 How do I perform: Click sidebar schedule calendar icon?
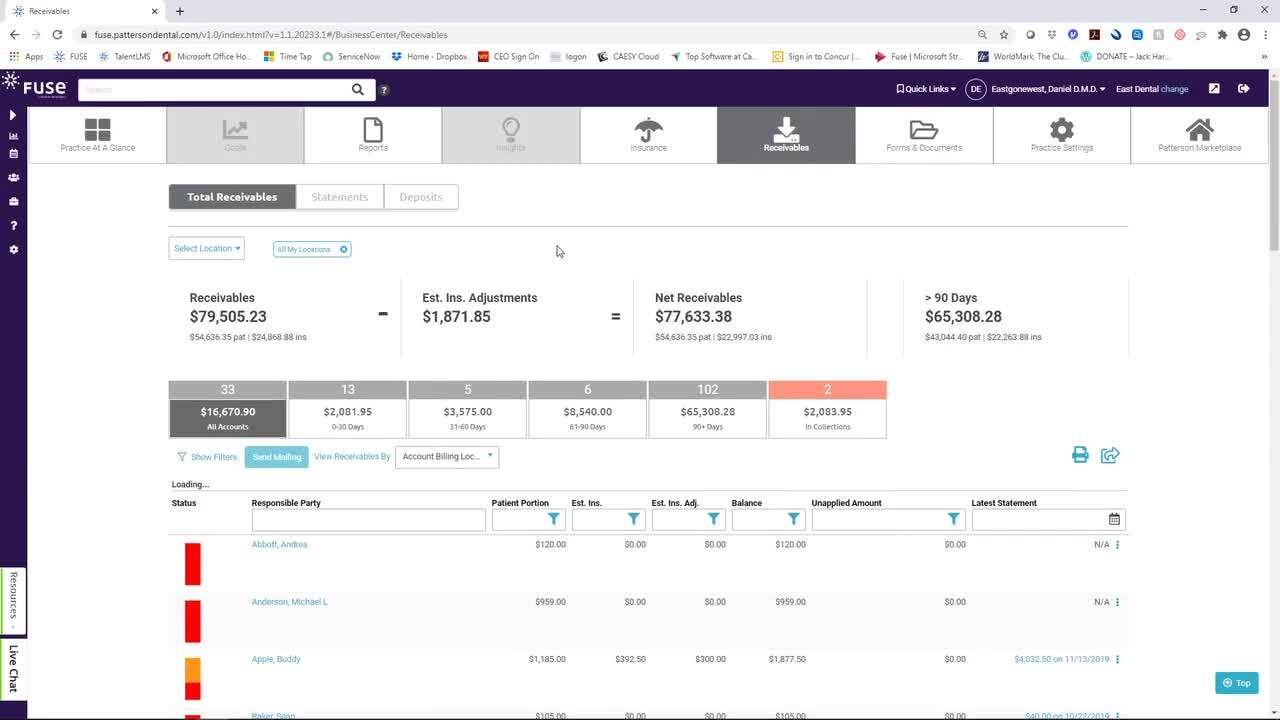pos(13,154)
